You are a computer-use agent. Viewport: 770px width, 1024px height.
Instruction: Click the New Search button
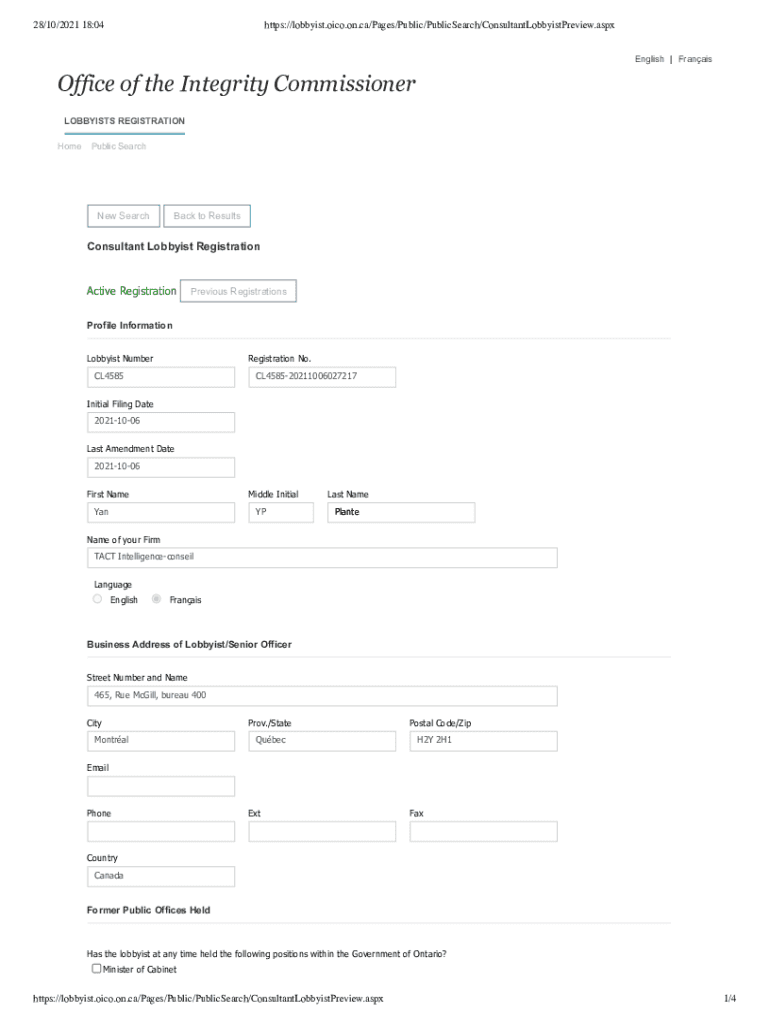pos(123,215)
